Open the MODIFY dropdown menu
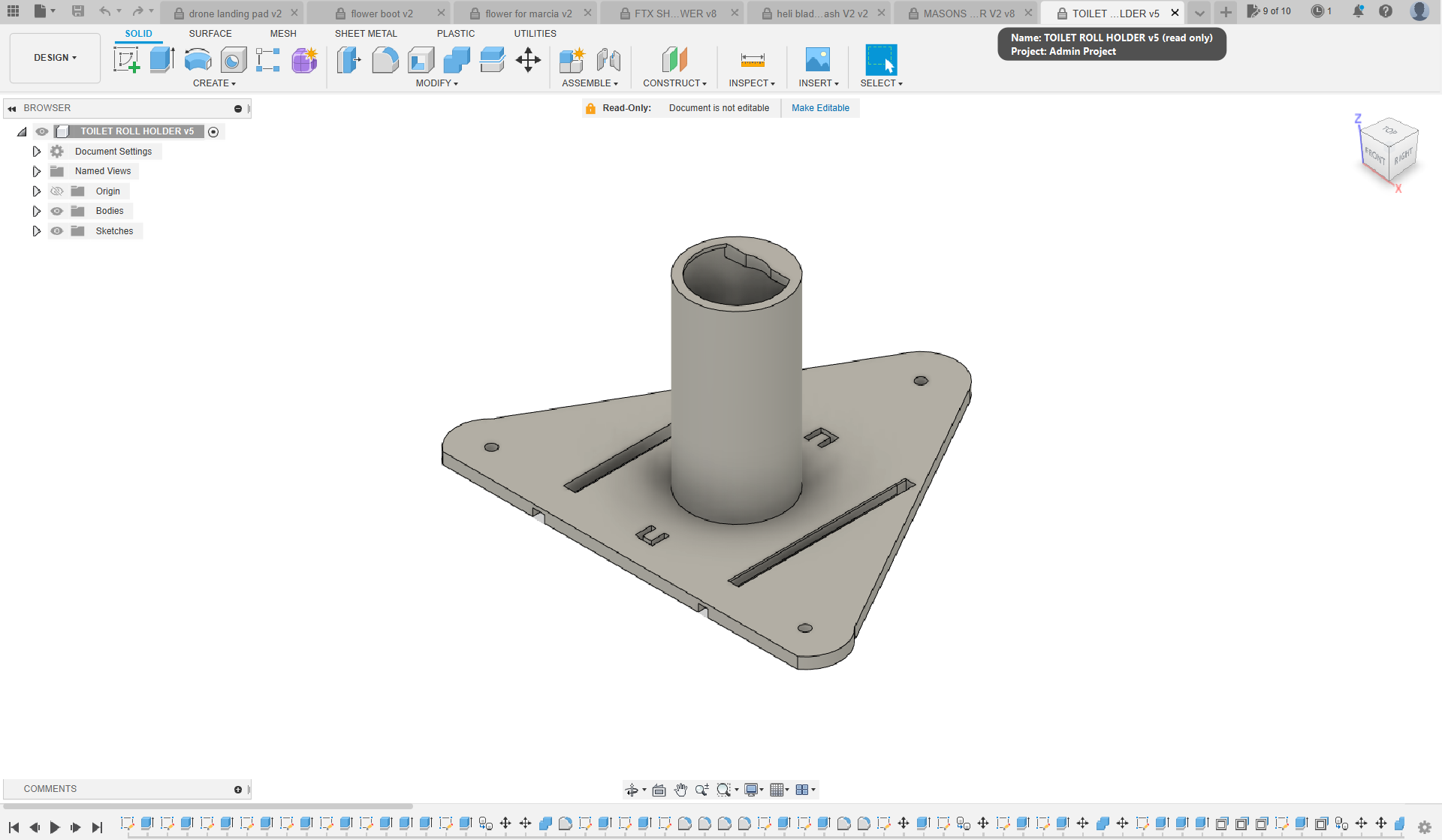This screenshot has height=840, width=1442. point(436,83)
